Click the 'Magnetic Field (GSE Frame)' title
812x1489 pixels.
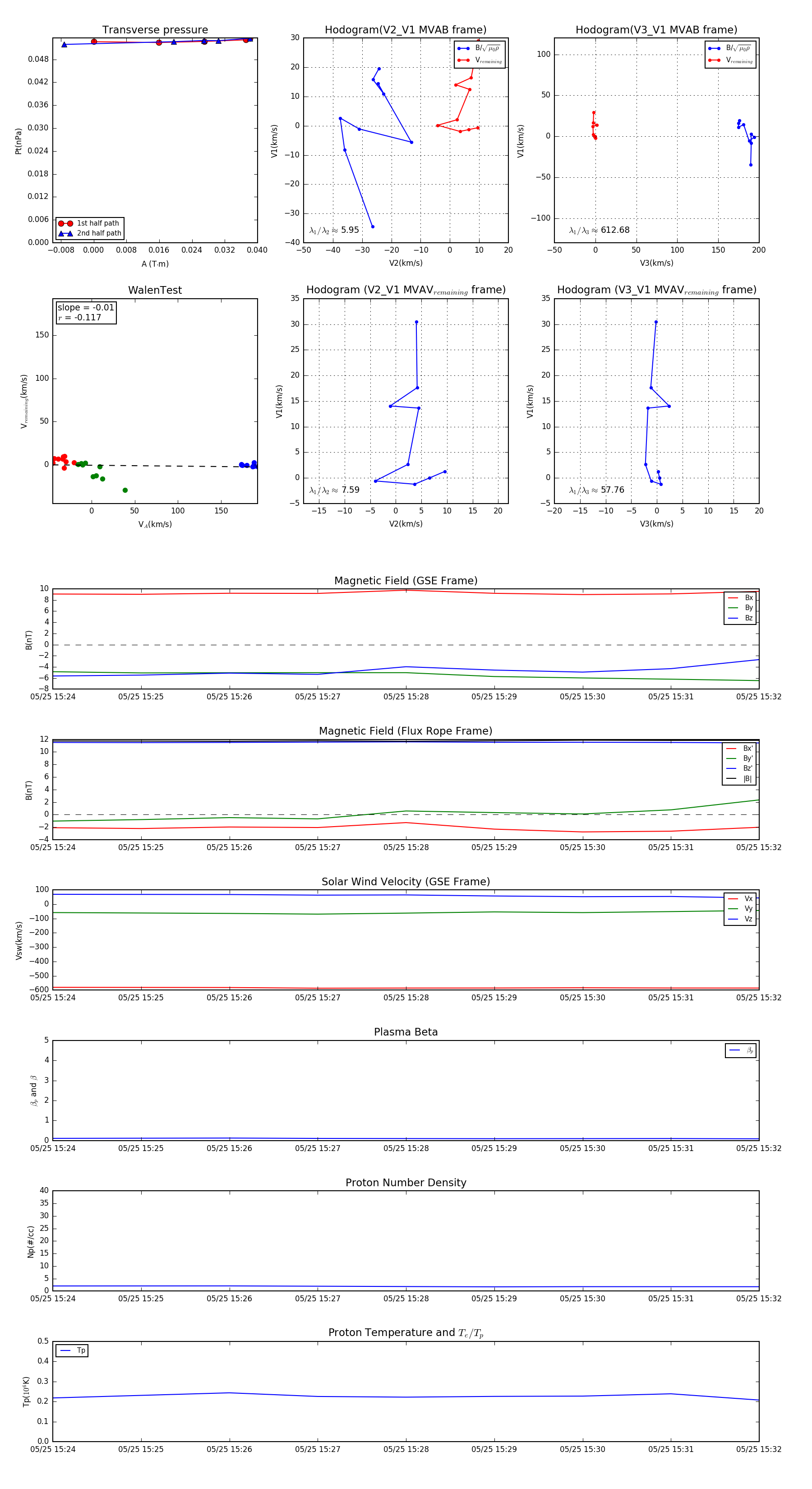(406, 581)
